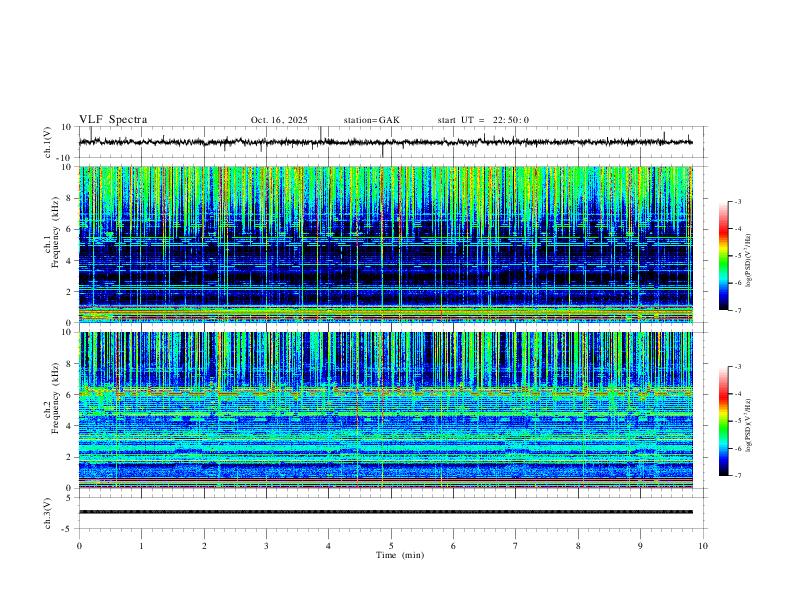Click the 'VLF Spectra' plot title

113,120
